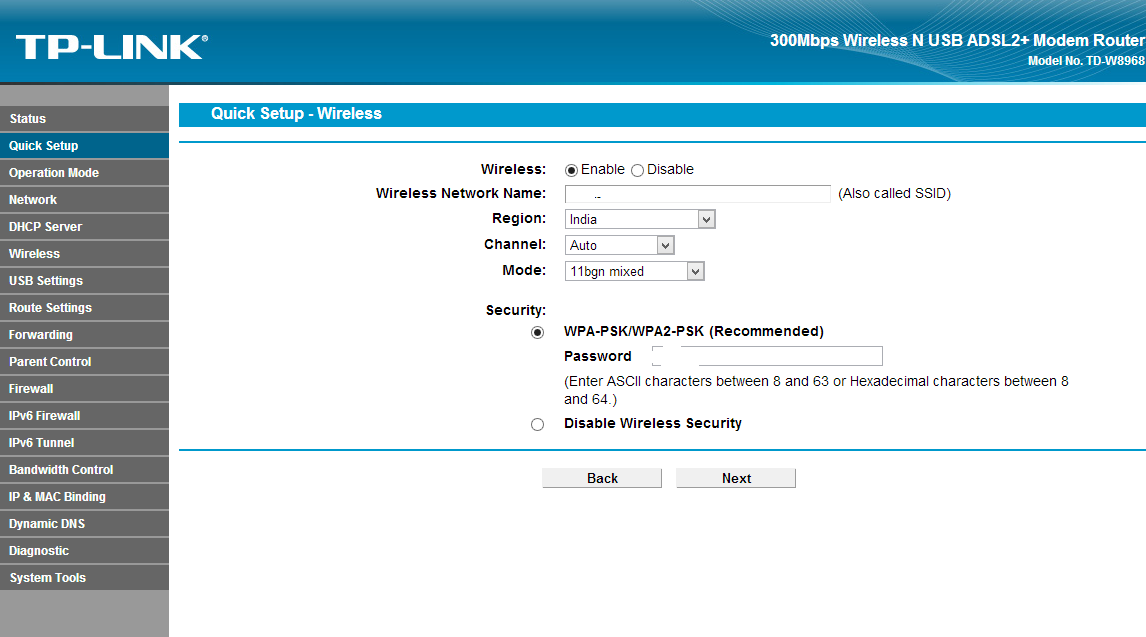
Task: Click the TP-LINK logo
Action: (x=112, y=47)
